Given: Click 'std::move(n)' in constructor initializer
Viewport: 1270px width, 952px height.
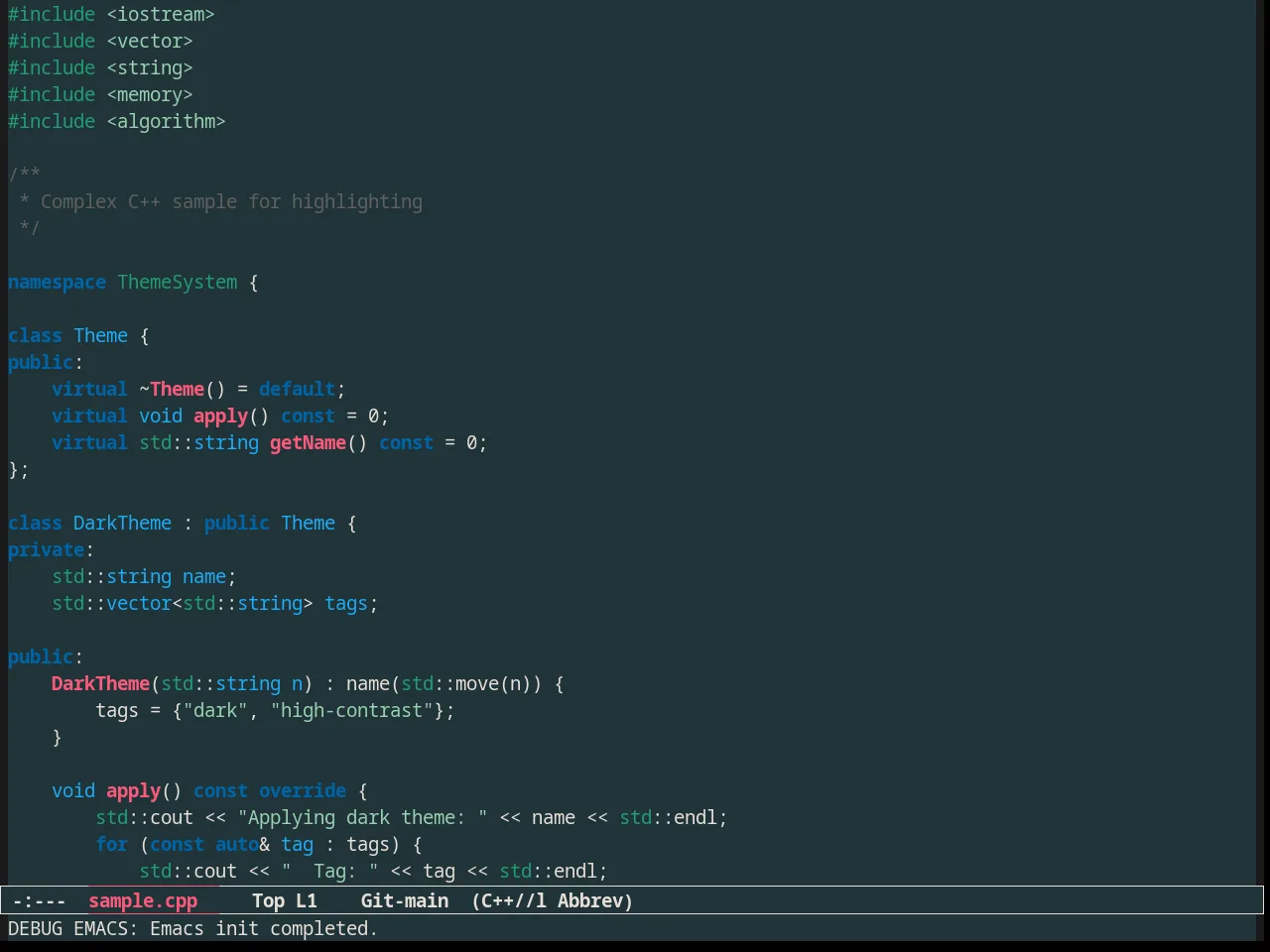Looking at the screenshot, I should [466, 683].
